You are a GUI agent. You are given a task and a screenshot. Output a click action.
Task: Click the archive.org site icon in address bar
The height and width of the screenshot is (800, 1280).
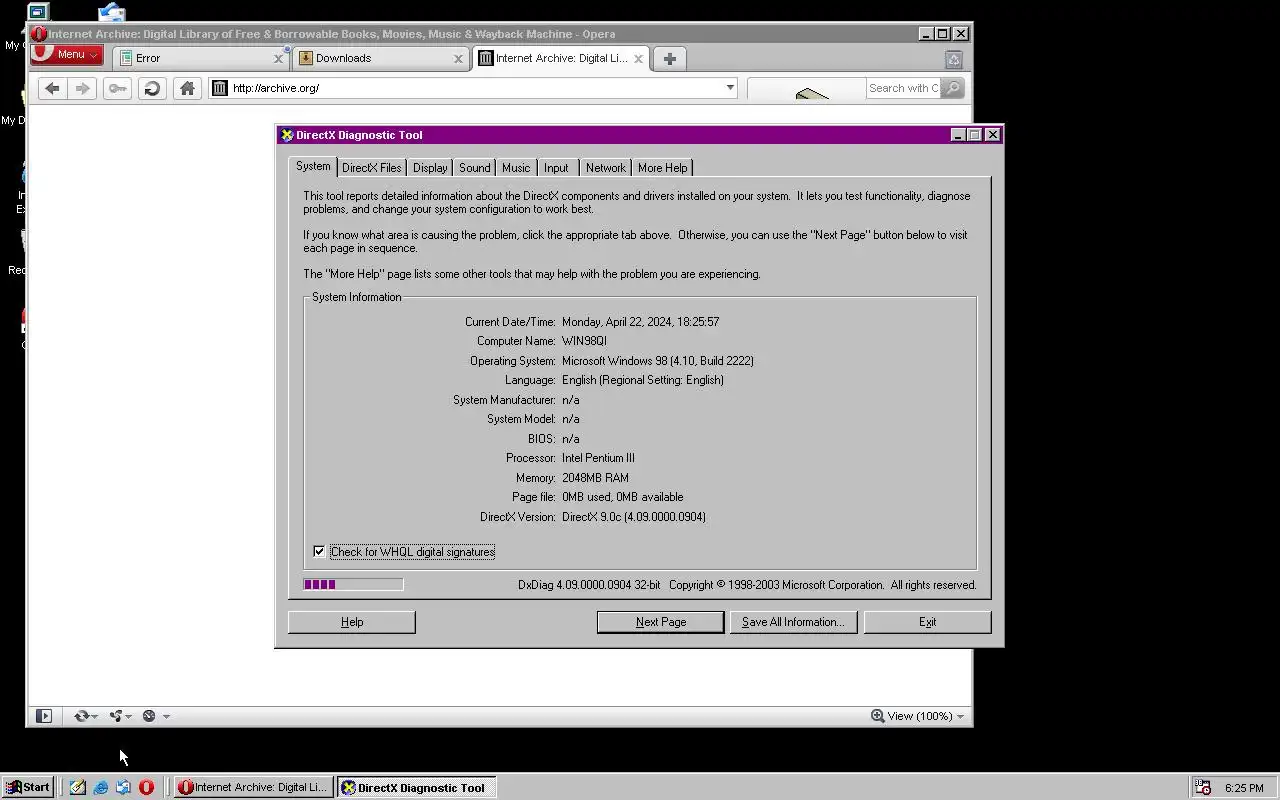click(220, 88)
